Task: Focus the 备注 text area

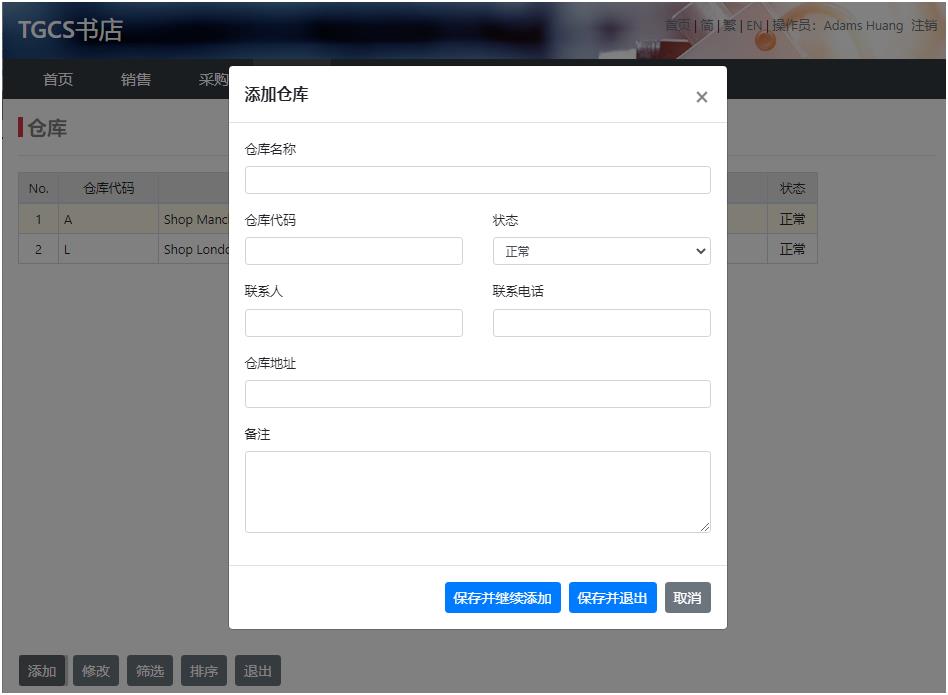Action: pos(477,491)
